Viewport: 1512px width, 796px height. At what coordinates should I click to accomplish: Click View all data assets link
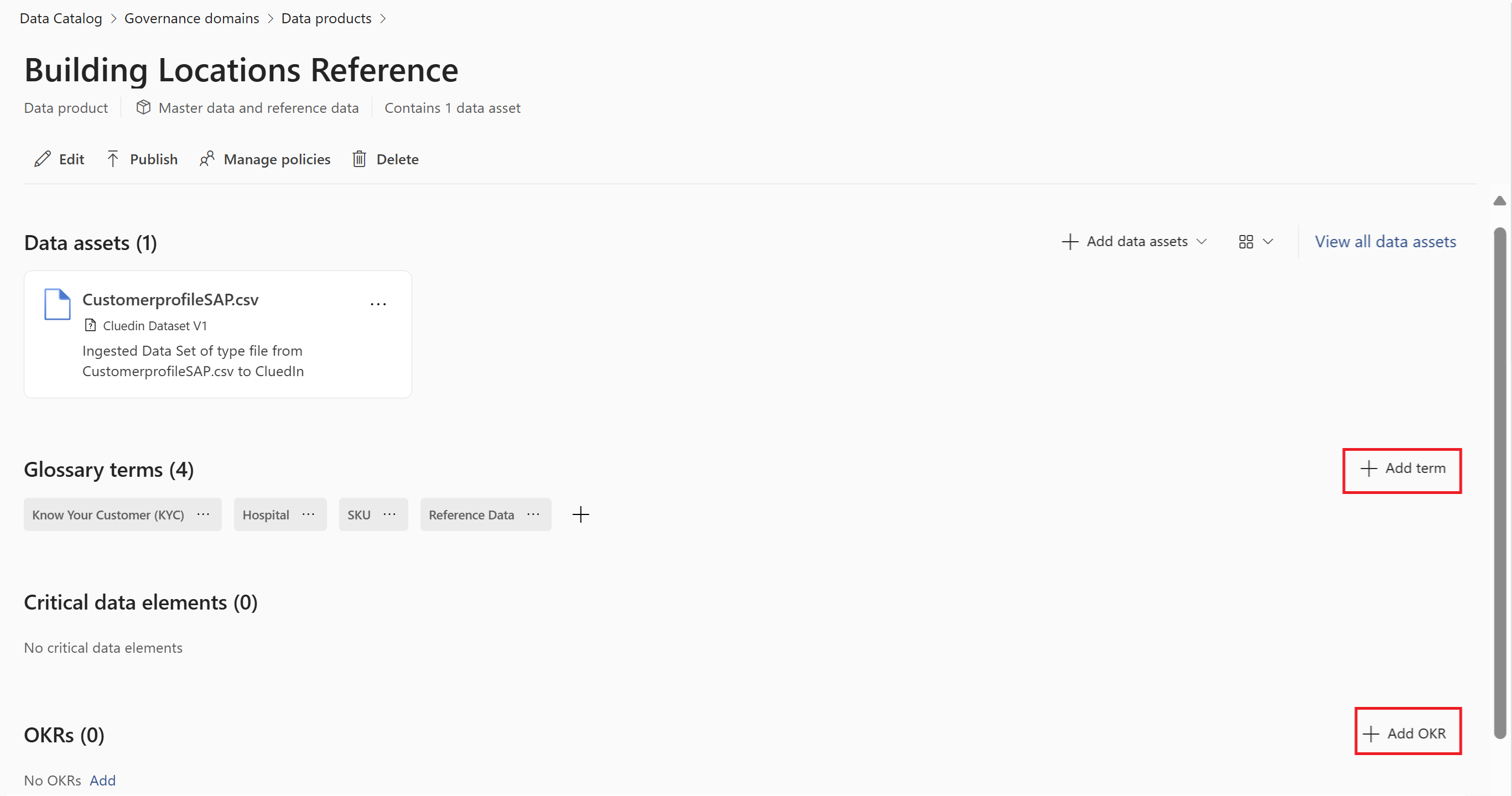(1385, 242)
